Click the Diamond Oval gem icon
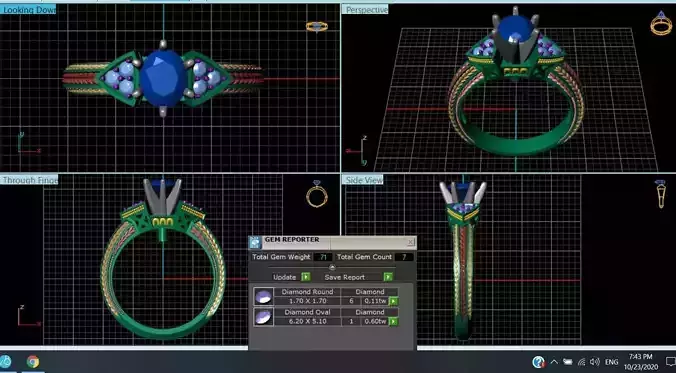Image resolution: width=676 pixels, height=373 pixels. [x=263, y=317]
